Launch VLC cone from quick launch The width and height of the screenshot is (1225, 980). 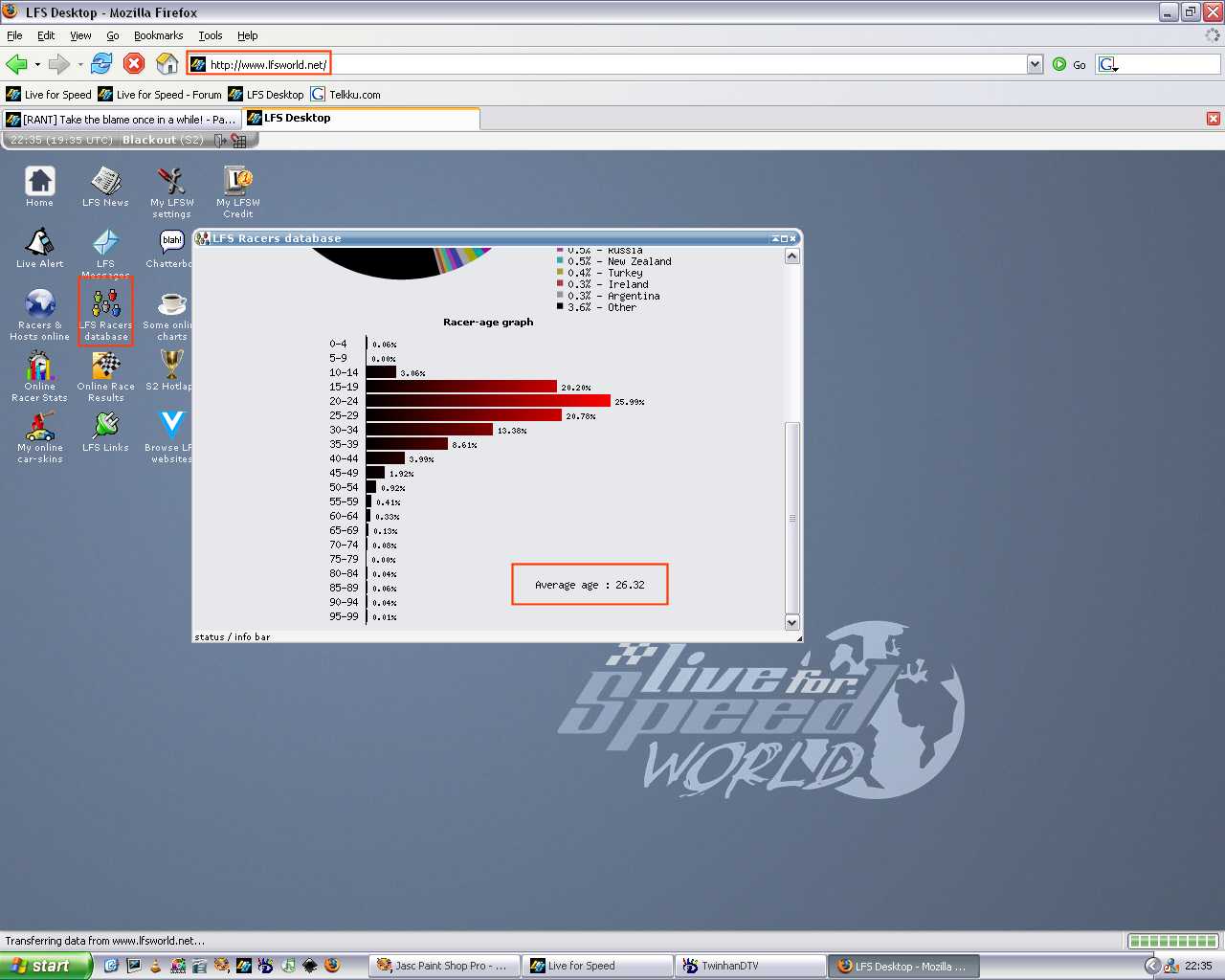point(156,966)
